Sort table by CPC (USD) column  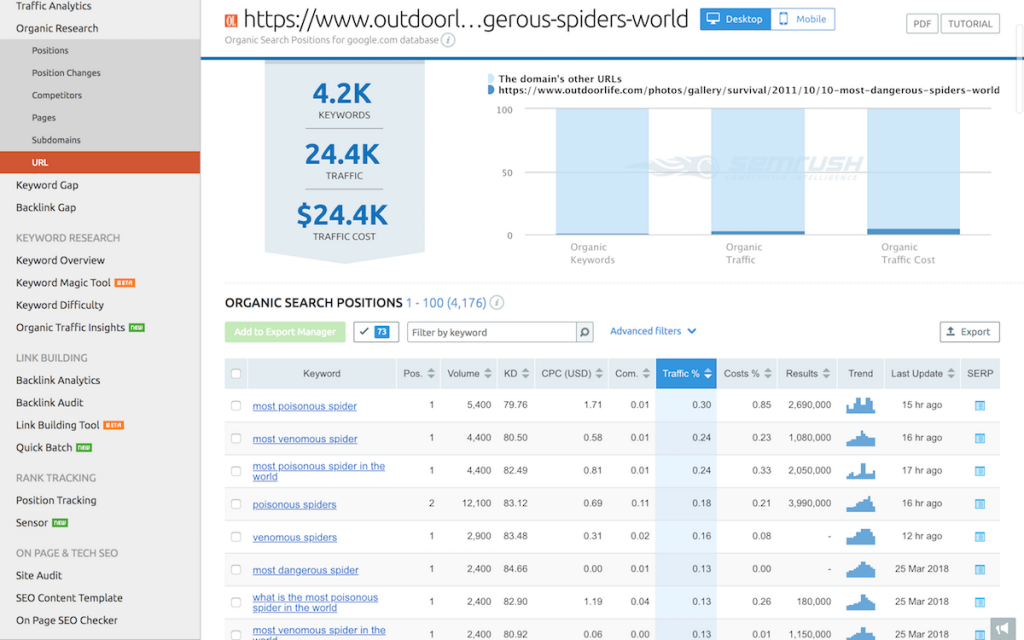(x=571, y=374)
